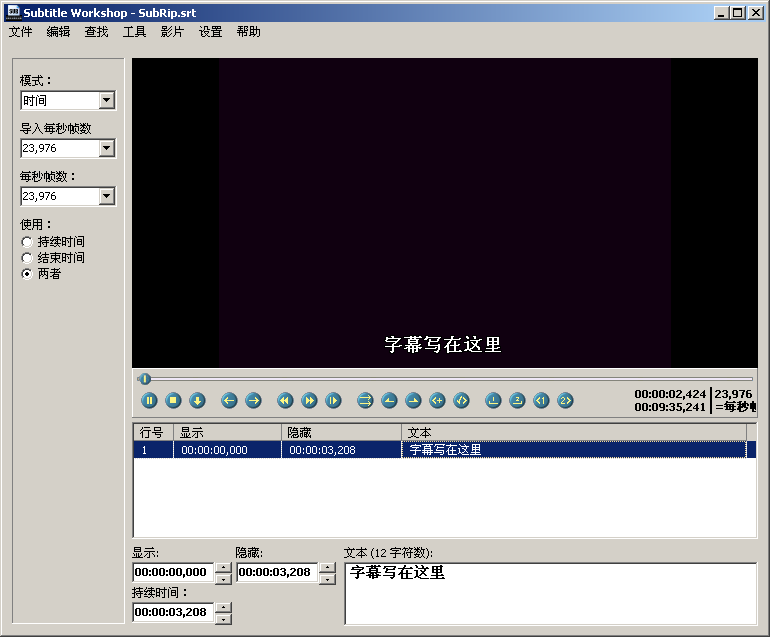Open the 查找 menu

point(96,32)
